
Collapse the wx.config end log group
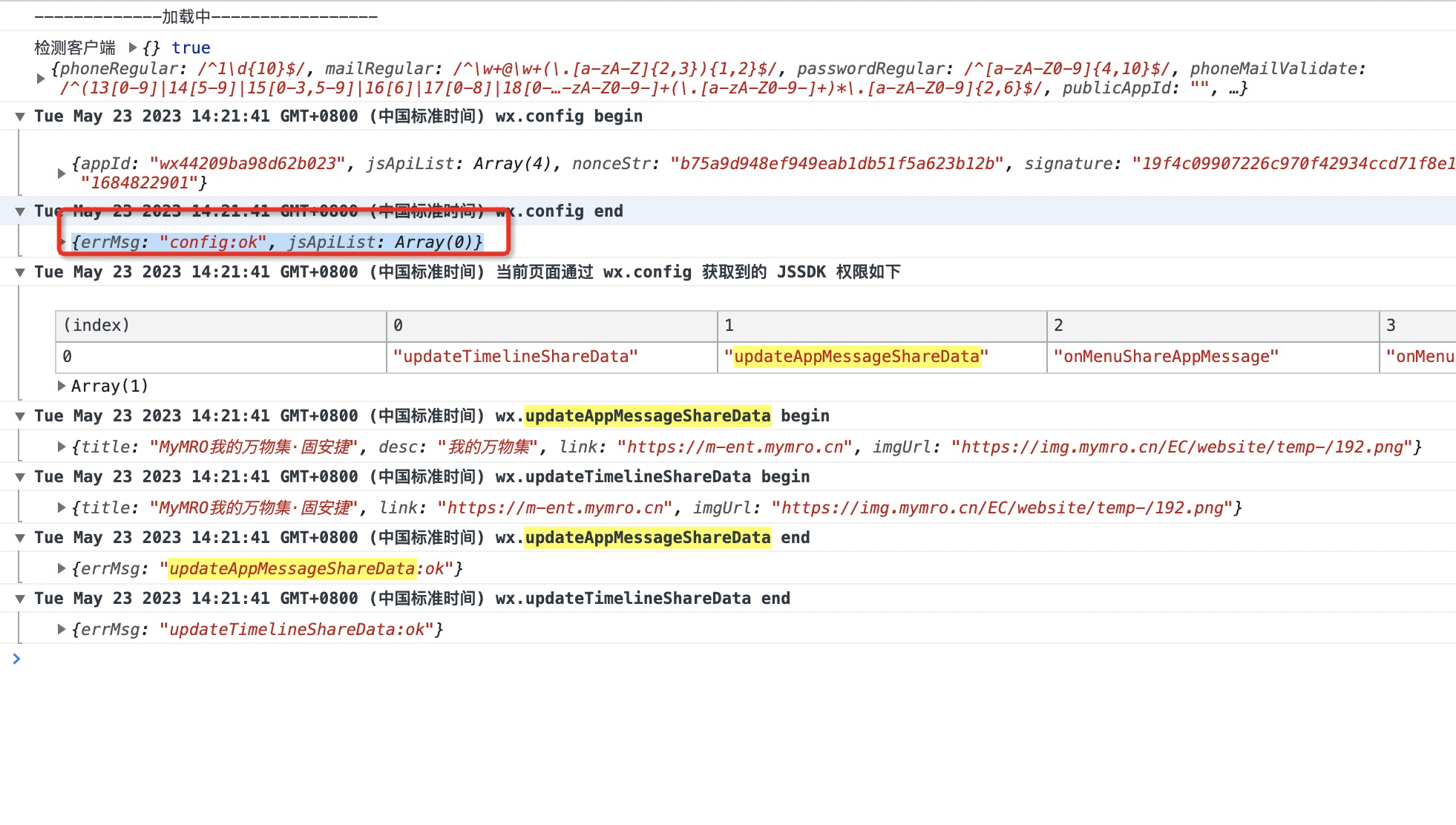pyautogui.click(x=20, y=211)
